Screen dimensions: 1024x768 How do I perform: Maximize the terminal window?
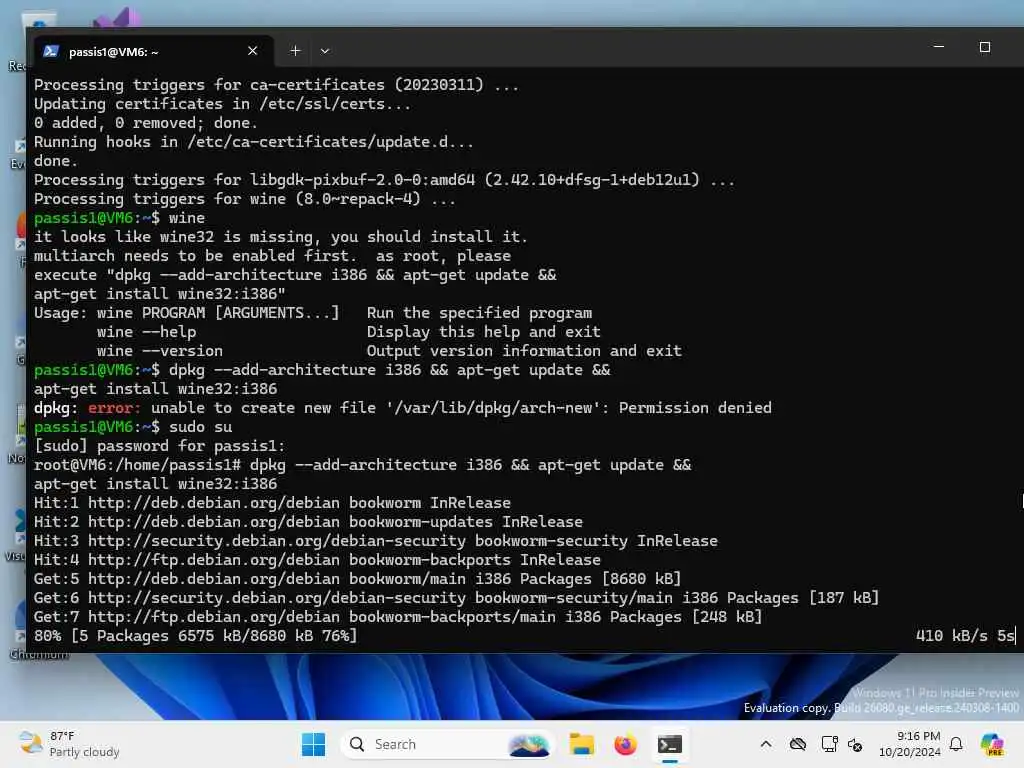(985, 47)
